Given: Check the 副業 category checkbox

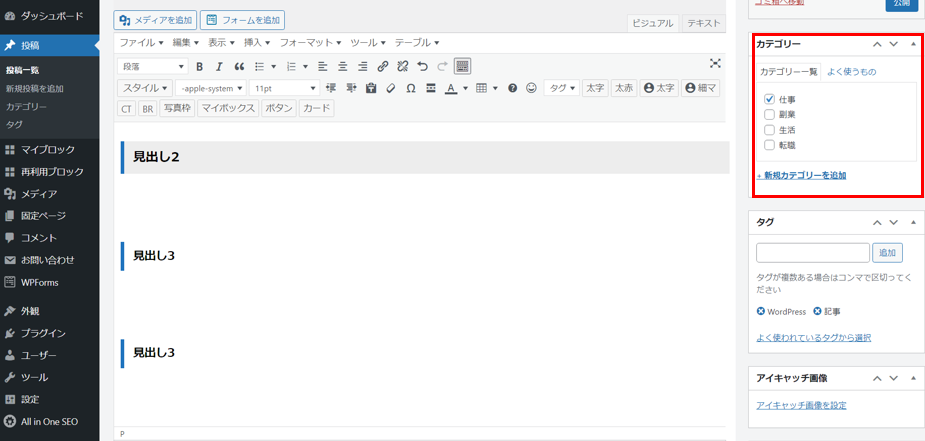Looking at the screenshot, I should tap(769, 115).
